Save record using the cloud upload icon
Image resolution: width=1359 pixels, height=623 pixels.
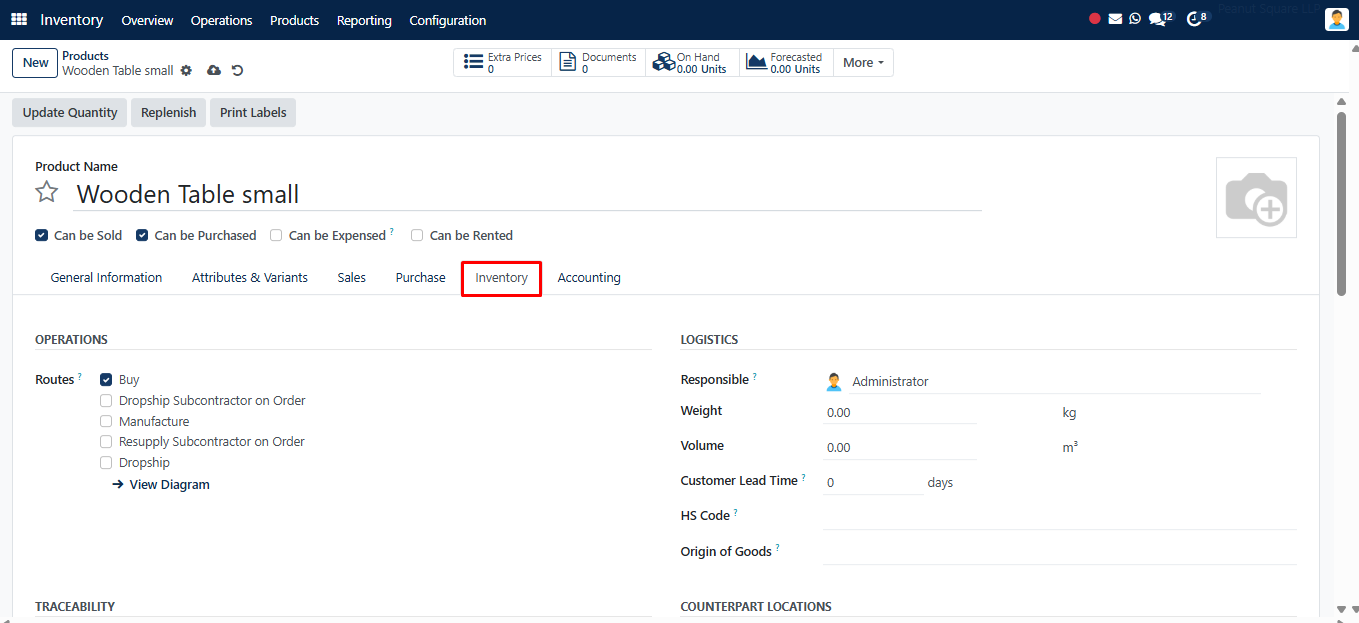[213, 71]
